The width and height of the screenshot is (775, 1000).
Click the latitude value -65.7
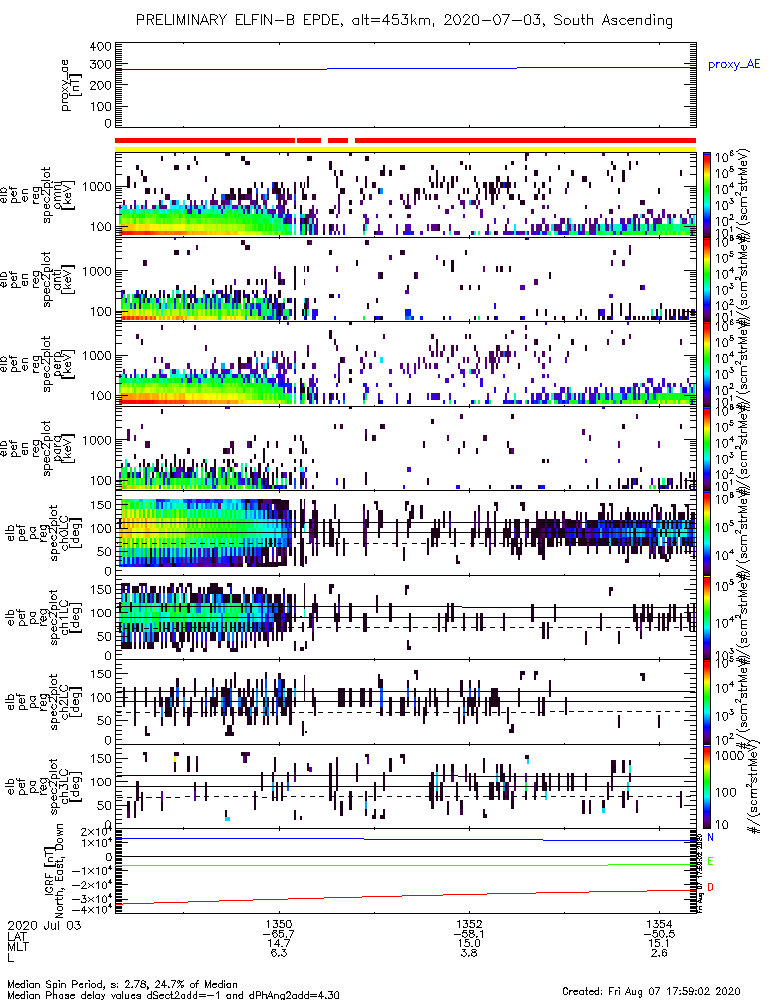pos(279,934)
